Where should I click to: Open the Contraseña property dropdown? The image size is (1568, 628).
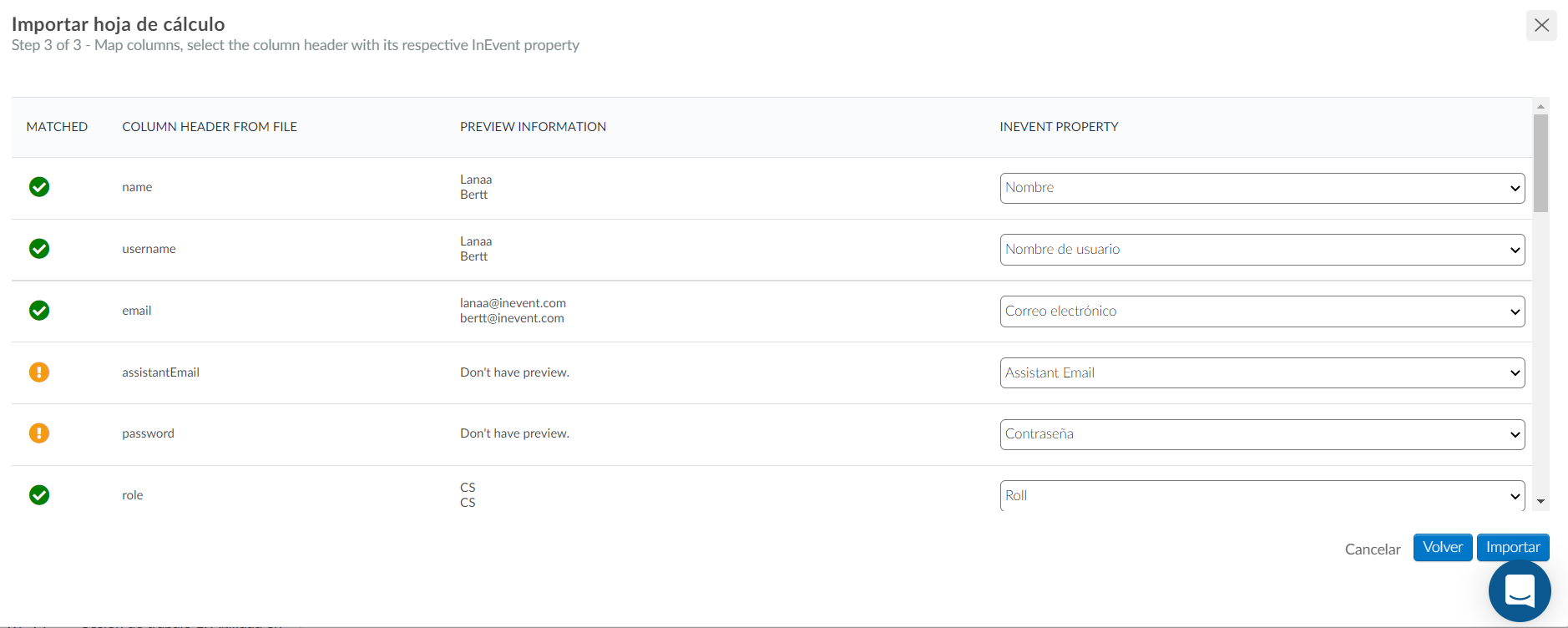tap(1262, 434)
